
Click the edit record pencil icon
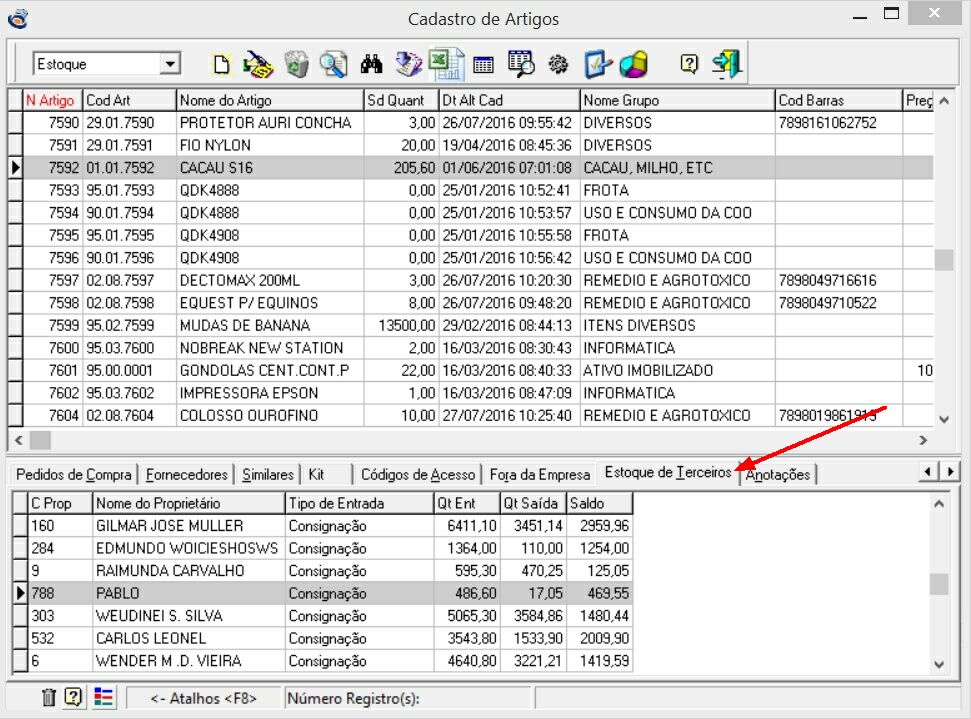[258, 64]
